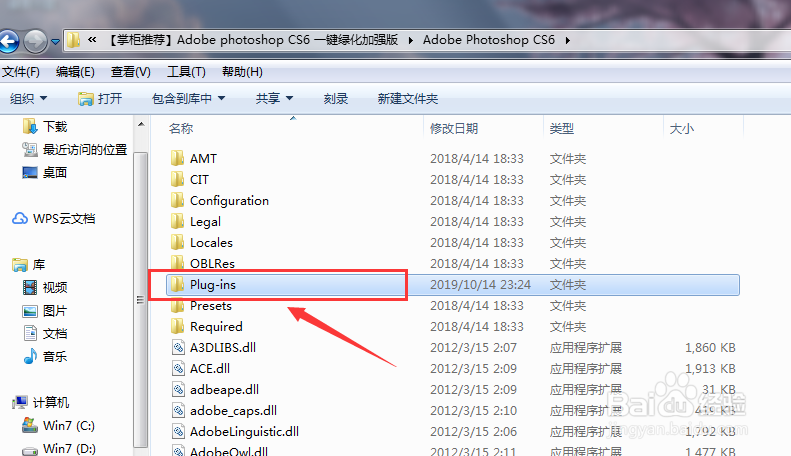Select the A3DLIBS.dll file icon
Image resolution: width=791 pixels, height=456 pixels.
pos(178,348)
